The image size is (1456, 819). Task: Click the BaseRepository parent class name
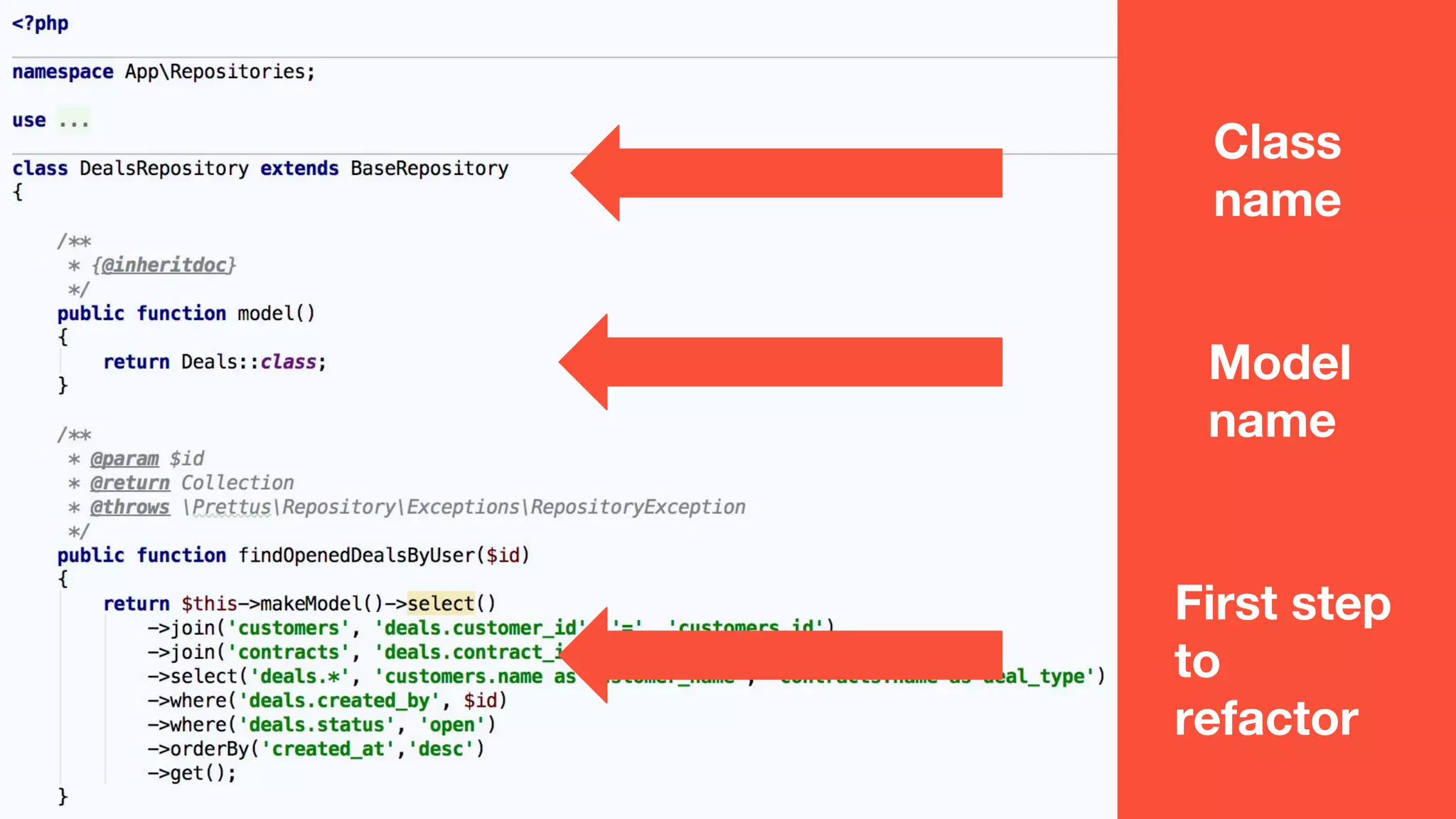tap(429, 168)
